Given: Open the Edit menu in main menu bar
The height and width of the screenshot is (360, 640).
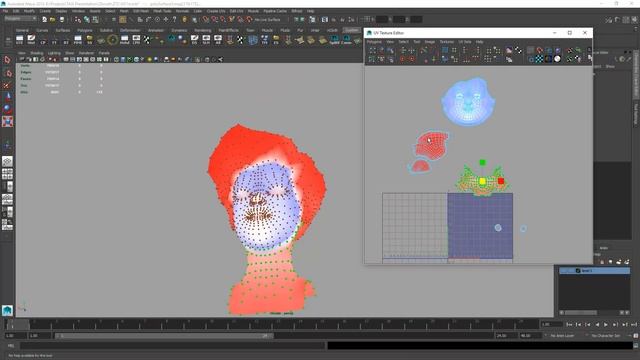Looking at the screenshot, I should [16, 11].
